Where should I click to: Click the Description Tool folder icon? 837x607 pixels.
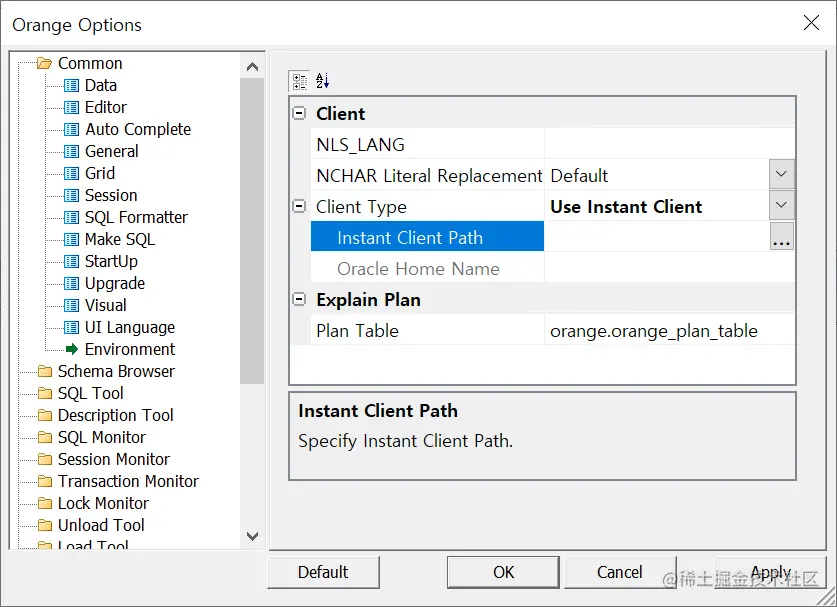pyautogui.click(x=45, y=415)
